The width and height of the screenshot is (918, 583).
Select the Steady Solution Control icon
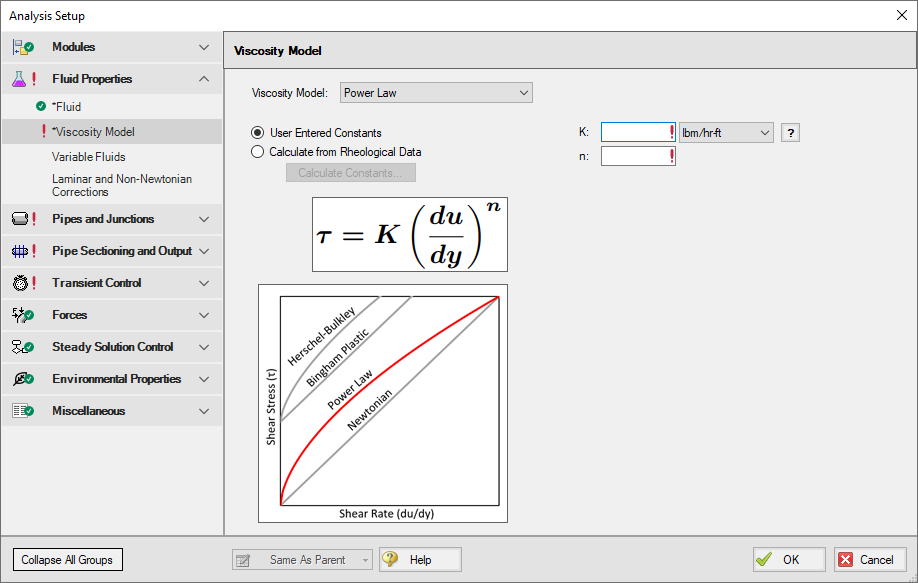(x=21, y=347)
